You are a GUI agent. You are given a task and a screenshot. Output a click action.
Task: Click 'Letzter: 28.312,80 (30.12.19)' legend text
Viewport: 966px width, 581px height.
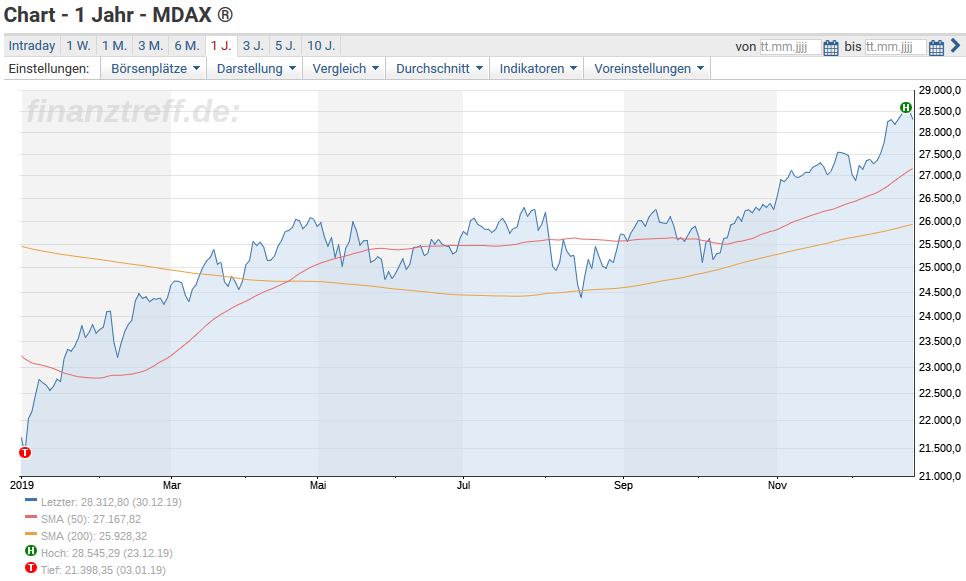click(112, 502)
